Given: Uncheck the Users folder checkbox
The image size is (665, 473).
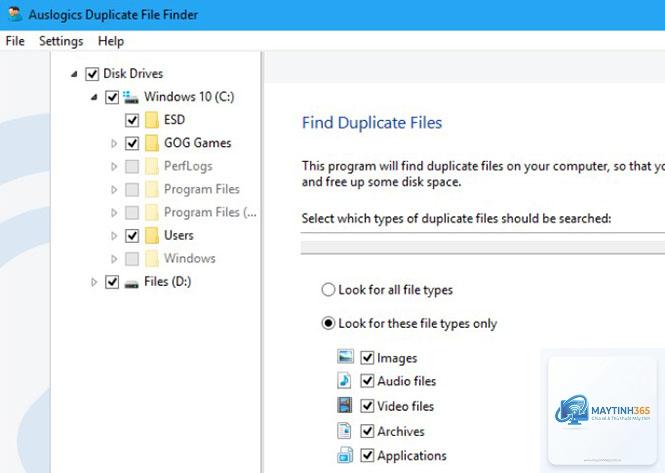Looking at the screenshot, I should (132, 235).
